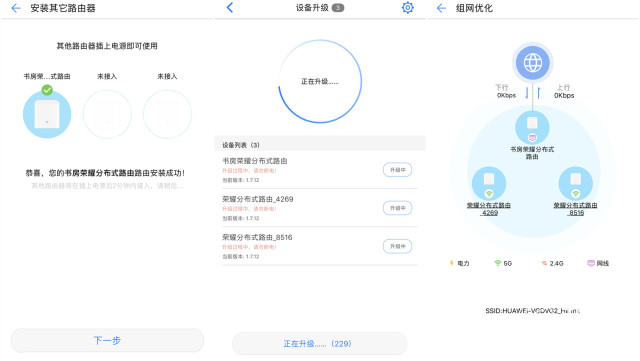Viewport: 640px width, 361px height.
Task: Tap the 恭喜 installation success message
Action: pos(105,173)
